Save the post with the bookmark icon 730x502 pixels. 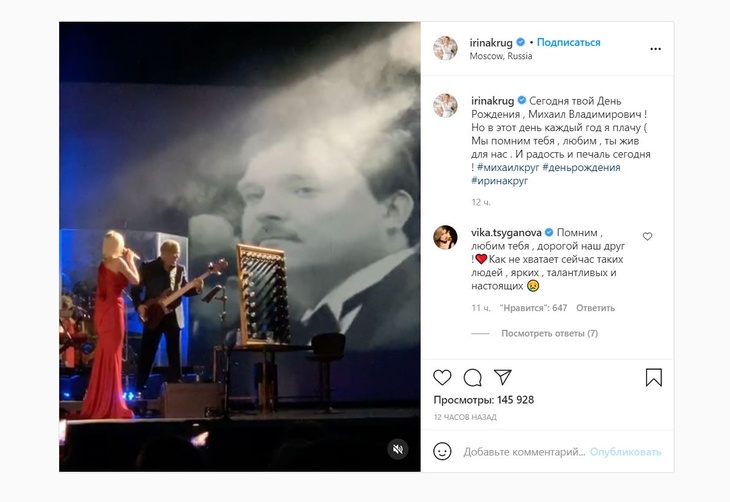[x=654, y=378]
